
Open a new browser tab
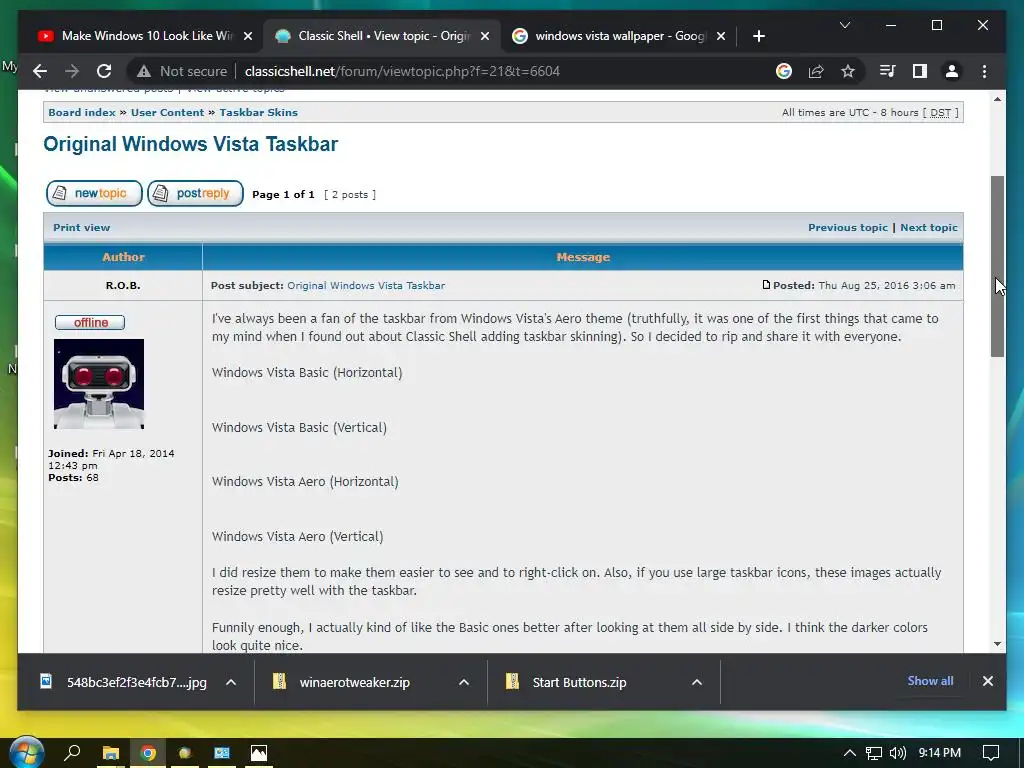758,36
